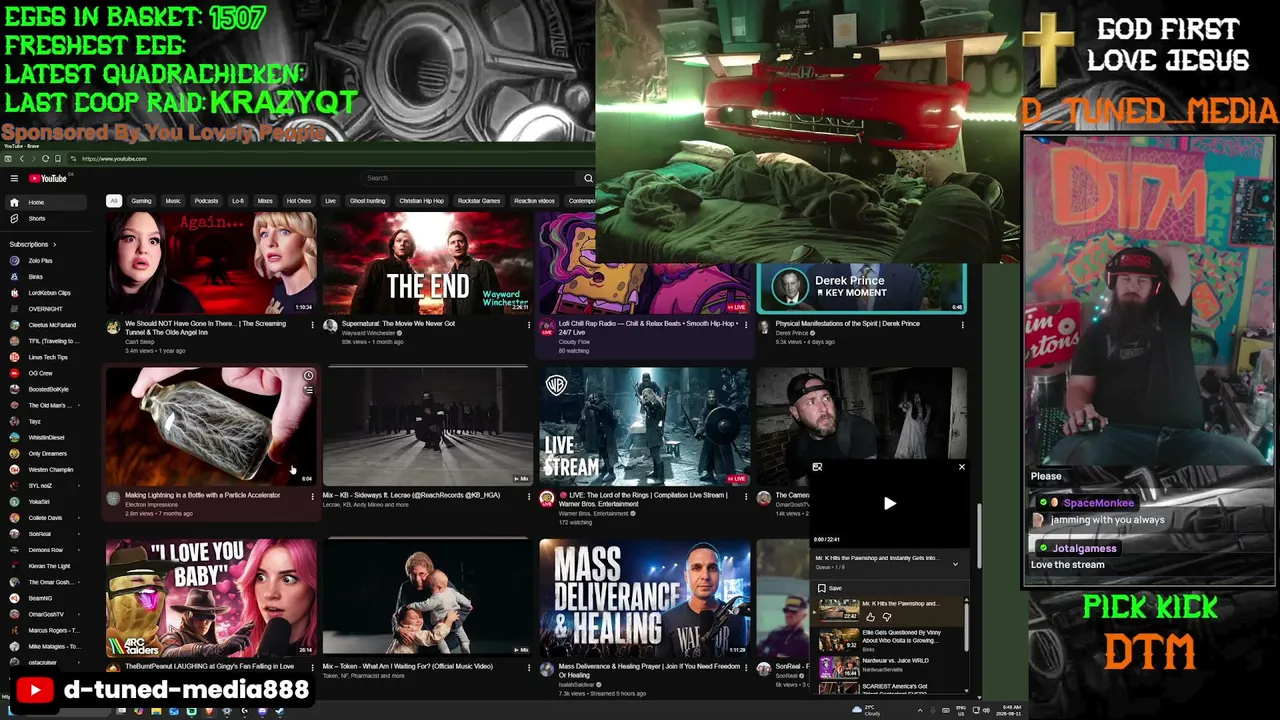The height and width of the screenshot is (720, 1280).
Task: Select the Lo-fi filter chip
Action: click(238, 201)
